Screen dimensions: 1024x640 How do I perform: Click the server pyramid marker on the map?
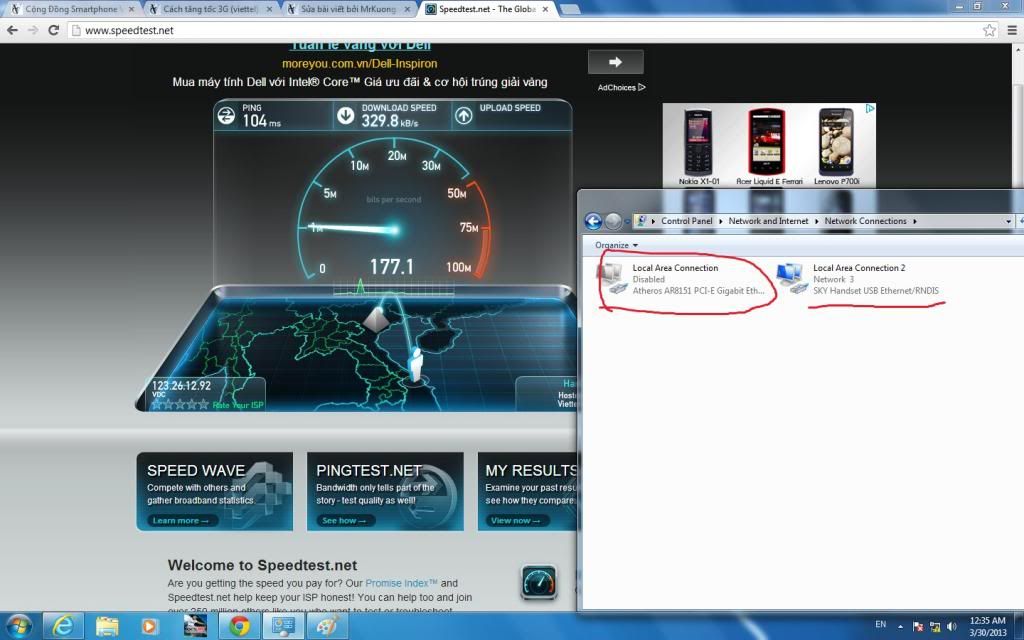tap(376, 319)
